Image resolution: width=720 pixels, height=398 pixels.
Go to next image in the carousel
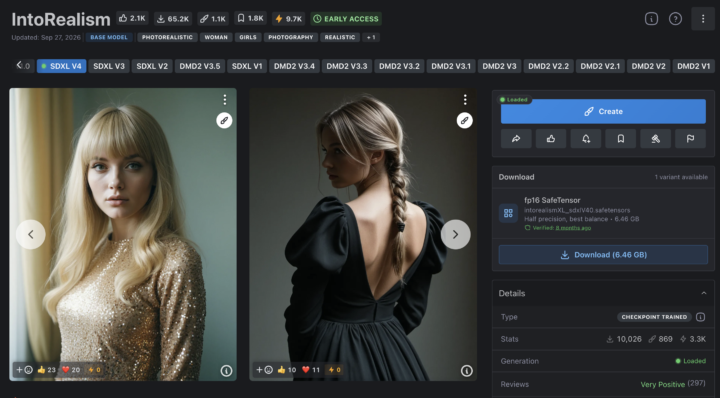pyautogui.click(x=456, y=235)
